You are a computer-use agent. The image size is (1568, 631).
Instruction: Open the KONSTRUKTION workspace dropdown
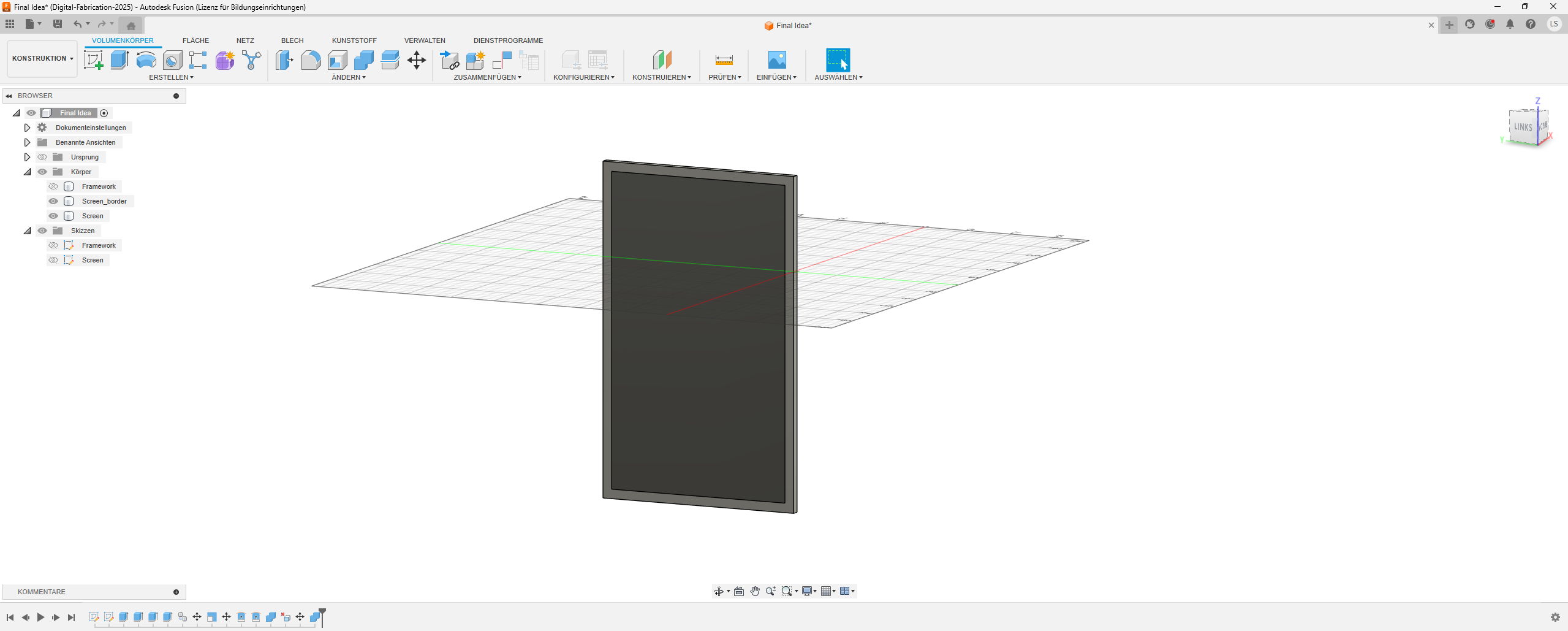pos(42,58)
